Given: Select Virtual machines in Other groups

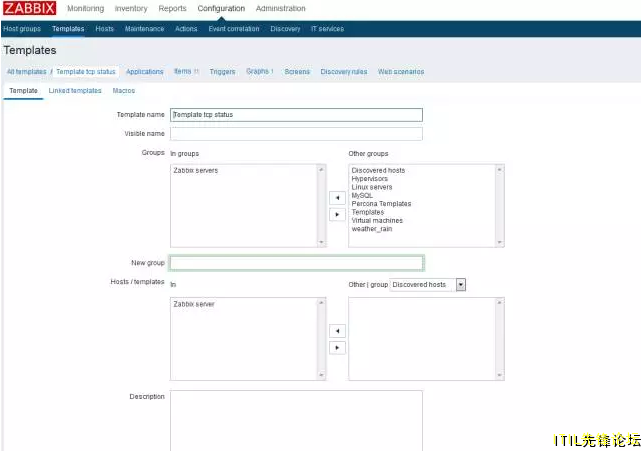Looking at the screenshot, I should pyautogui.click(x=377, y=220).
